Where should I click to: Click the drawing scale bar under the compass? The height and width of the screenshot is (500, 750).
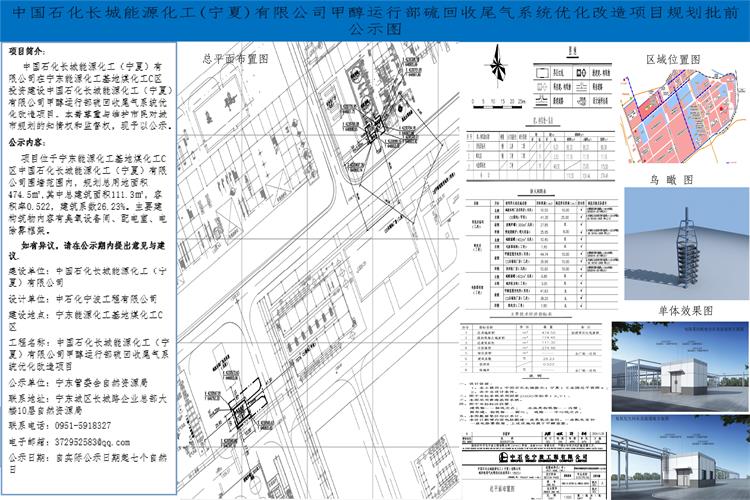(499, 104)
